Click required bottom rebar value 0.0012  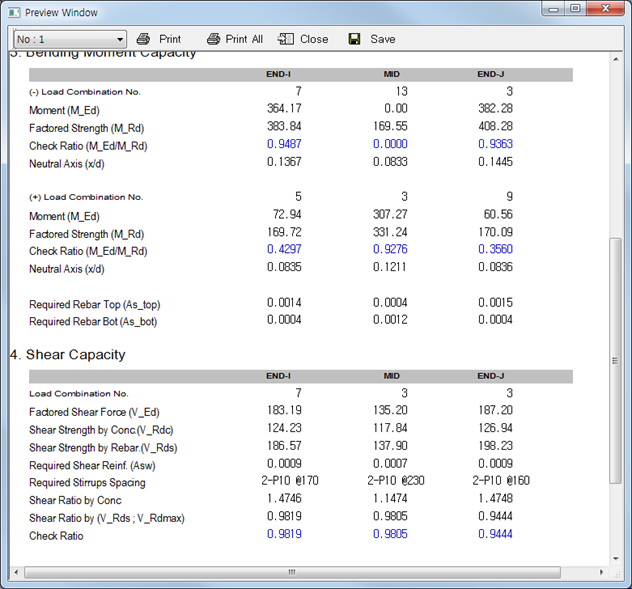pyautogui.click(x=390, y=320)
